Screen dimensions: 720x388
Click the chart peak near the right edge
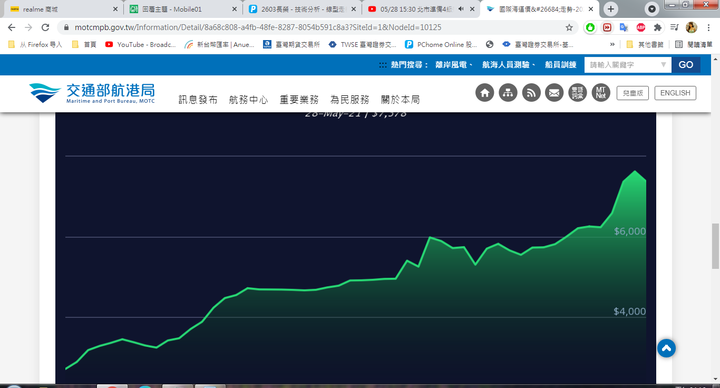coord(635,172)
